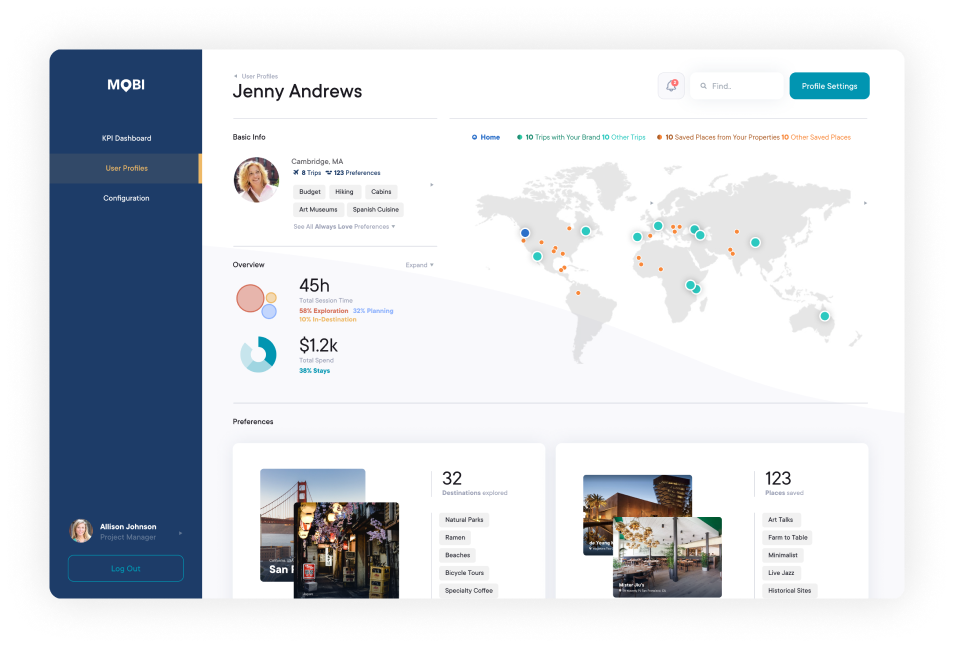Click the blue Home marker on map

click(524, 233)
